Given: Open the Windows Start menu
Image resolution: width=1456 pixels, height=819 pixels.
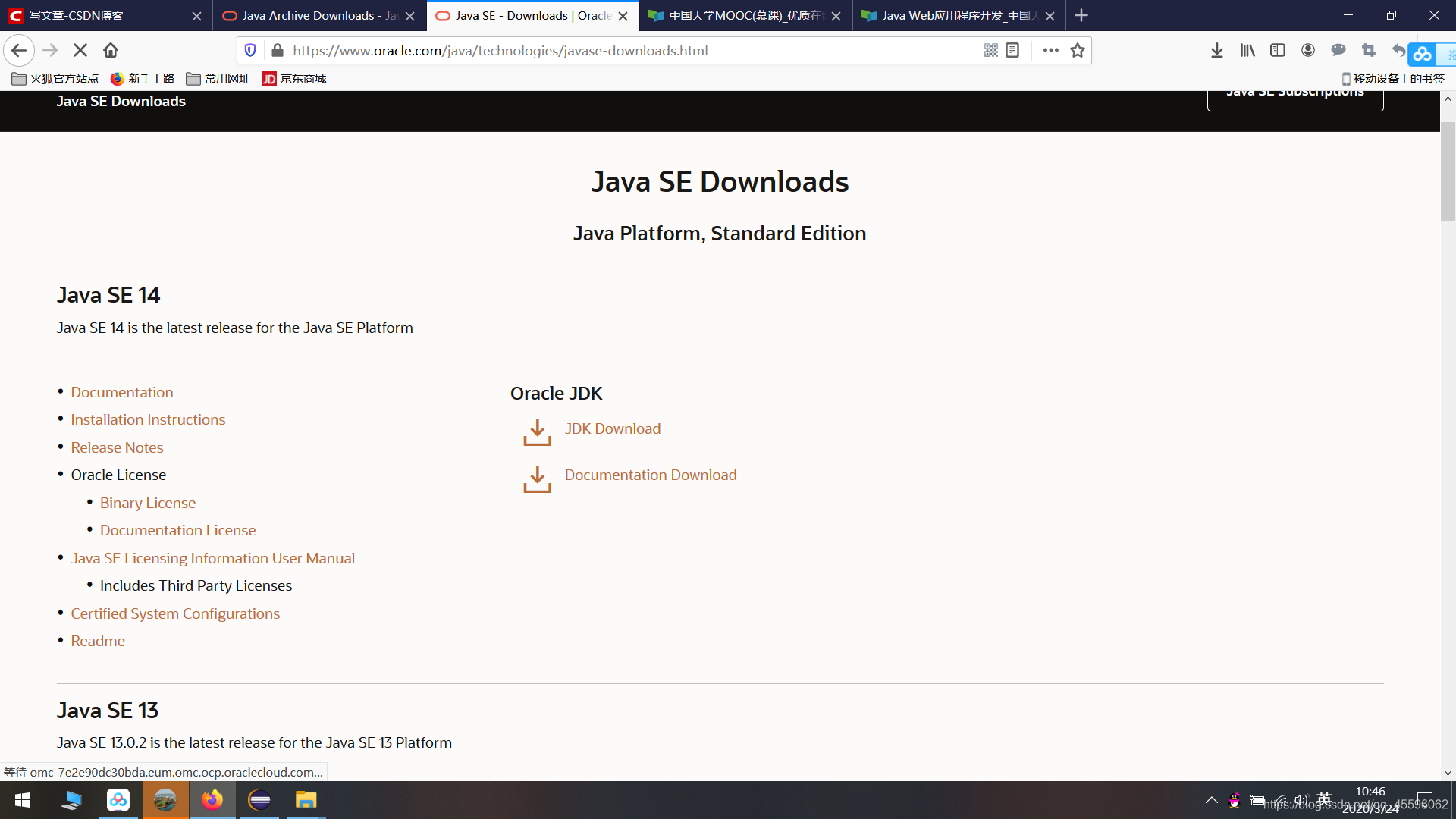Looking at the screenshot, I should pyautogui.click(x=23, y=800).
